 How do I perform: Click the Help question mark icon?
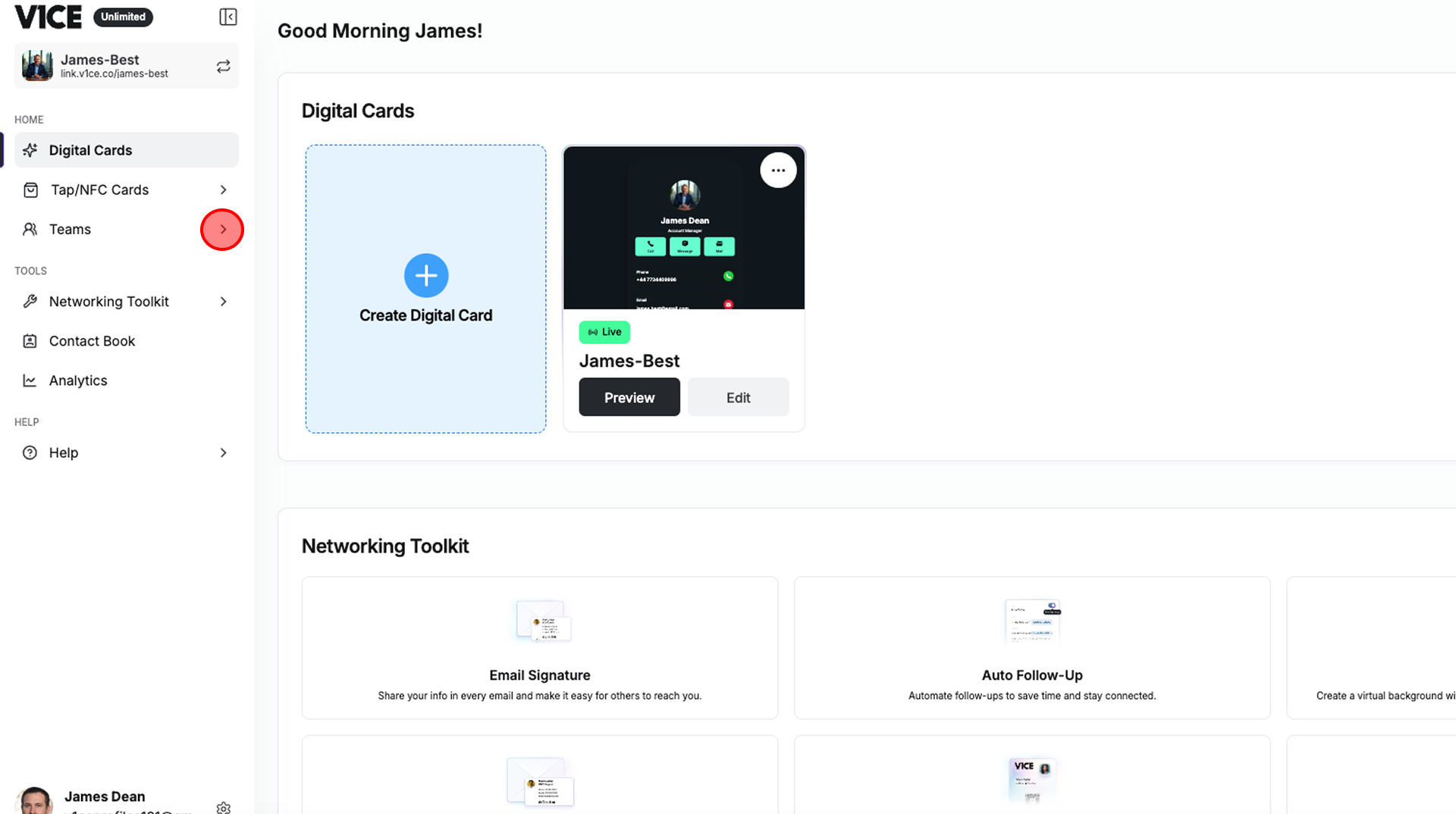(x=30, y=452)
